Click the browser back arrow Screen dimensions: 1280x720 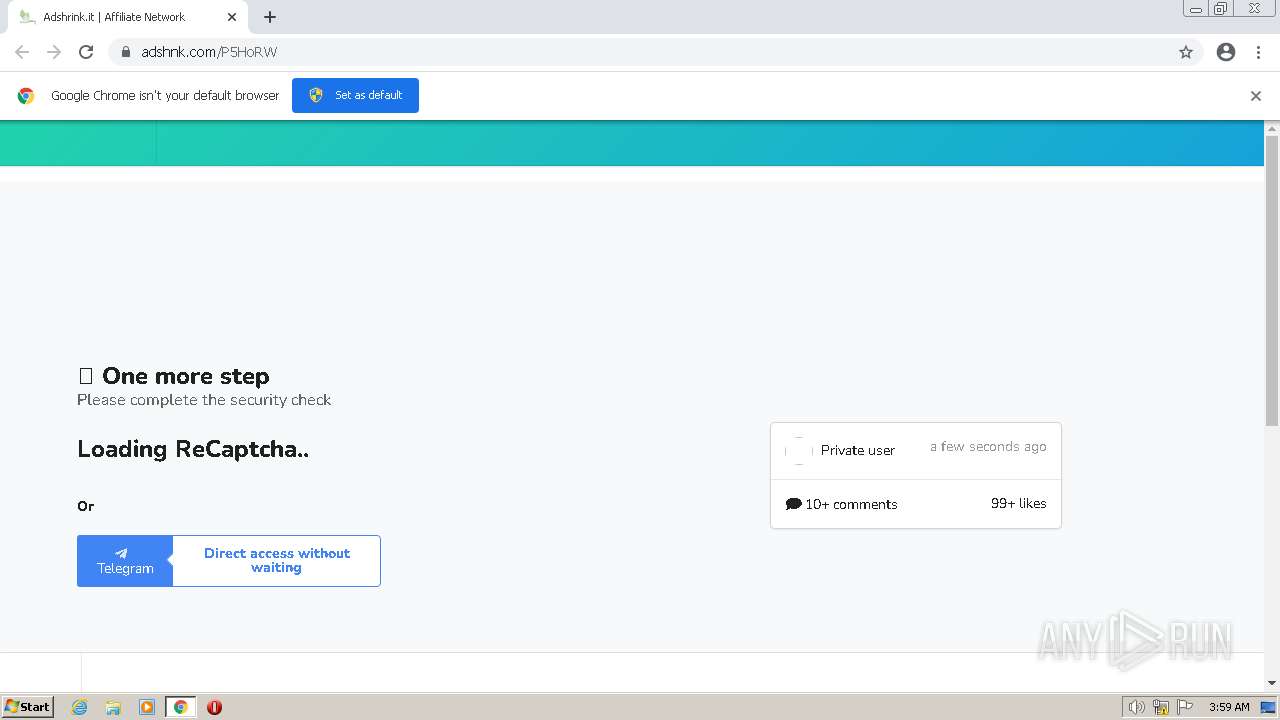[22, 52]
